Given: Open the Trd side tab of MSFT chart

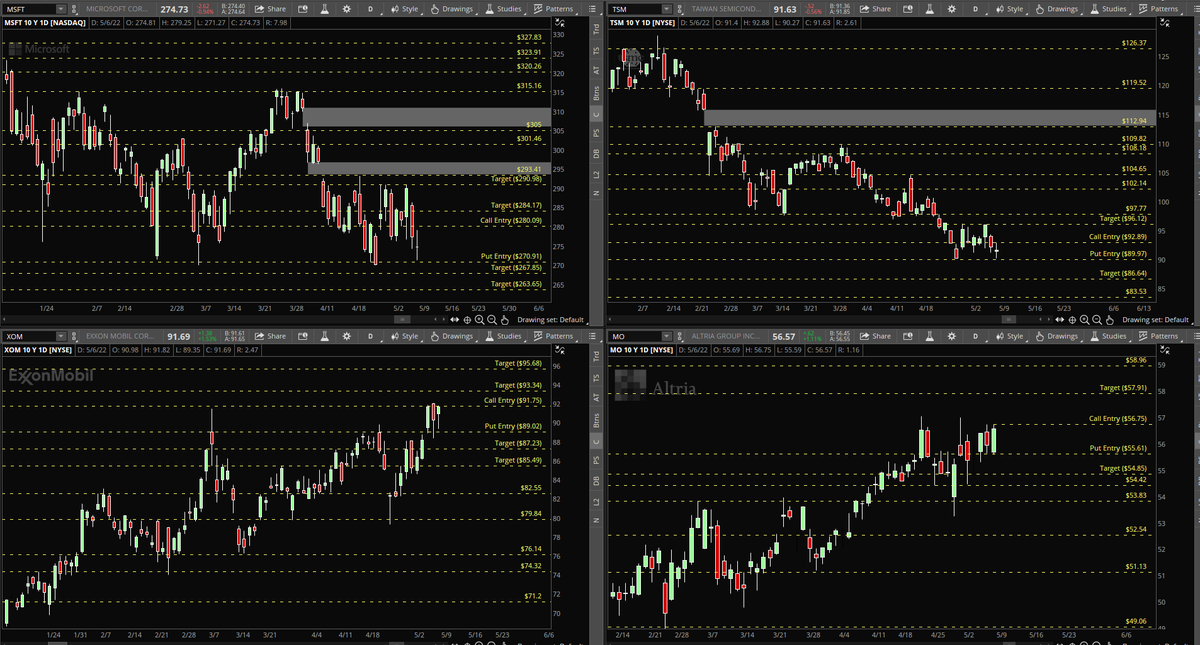Looking at the screenshot, I should click(594, 28).
